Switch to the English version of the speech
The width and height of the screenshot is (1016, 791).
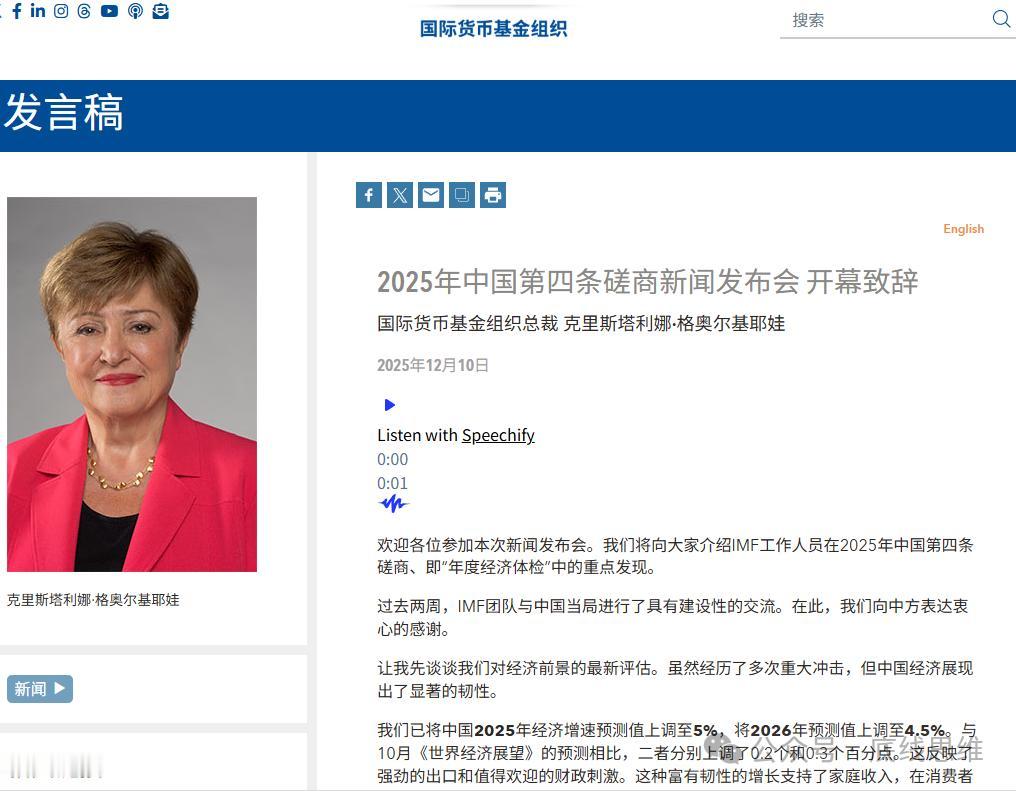[963, 229]
